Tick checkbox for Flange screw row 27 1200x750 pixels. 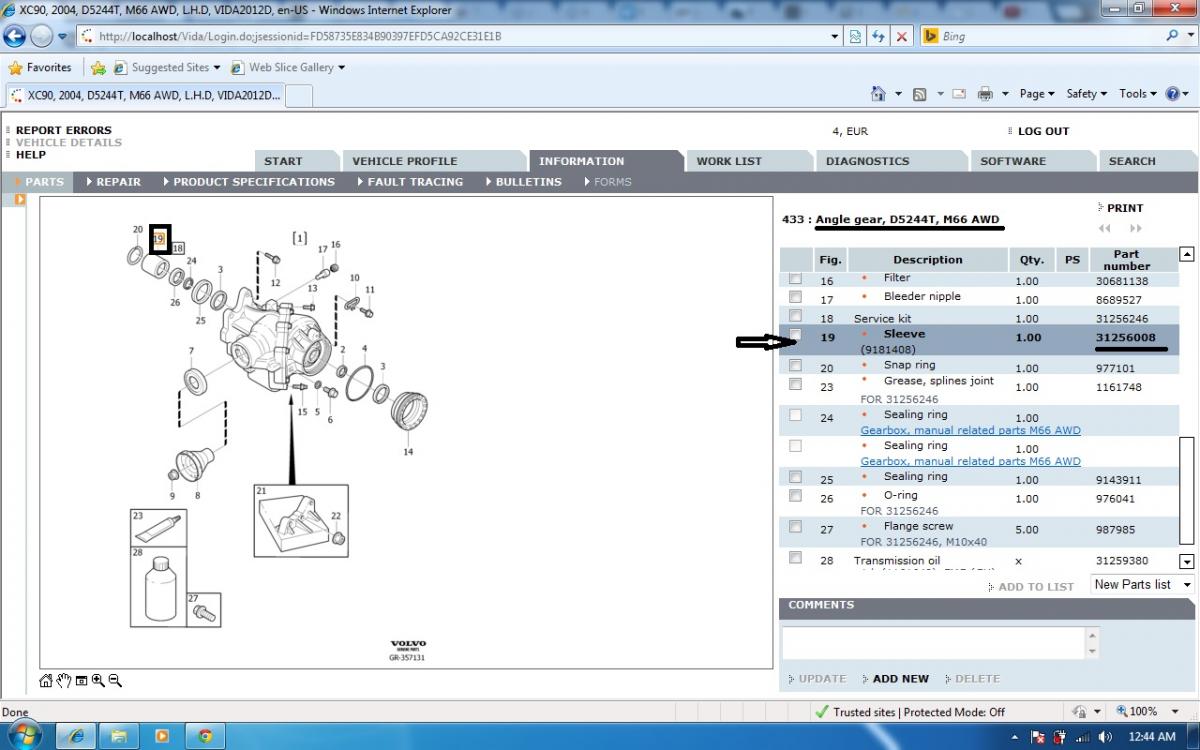click(x=795, y=526)
